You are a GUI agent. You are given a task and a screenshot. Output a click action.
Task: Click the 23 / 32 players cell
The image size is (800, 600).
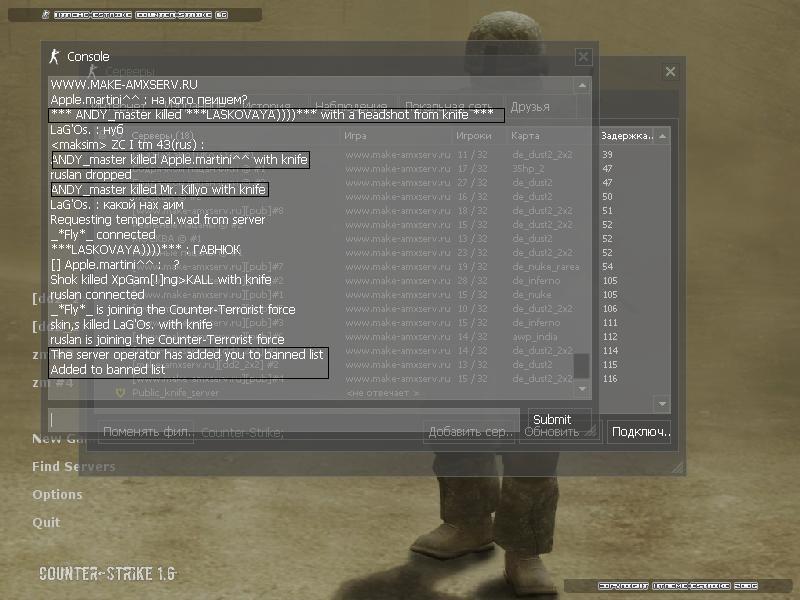click(x=472, y=253)
